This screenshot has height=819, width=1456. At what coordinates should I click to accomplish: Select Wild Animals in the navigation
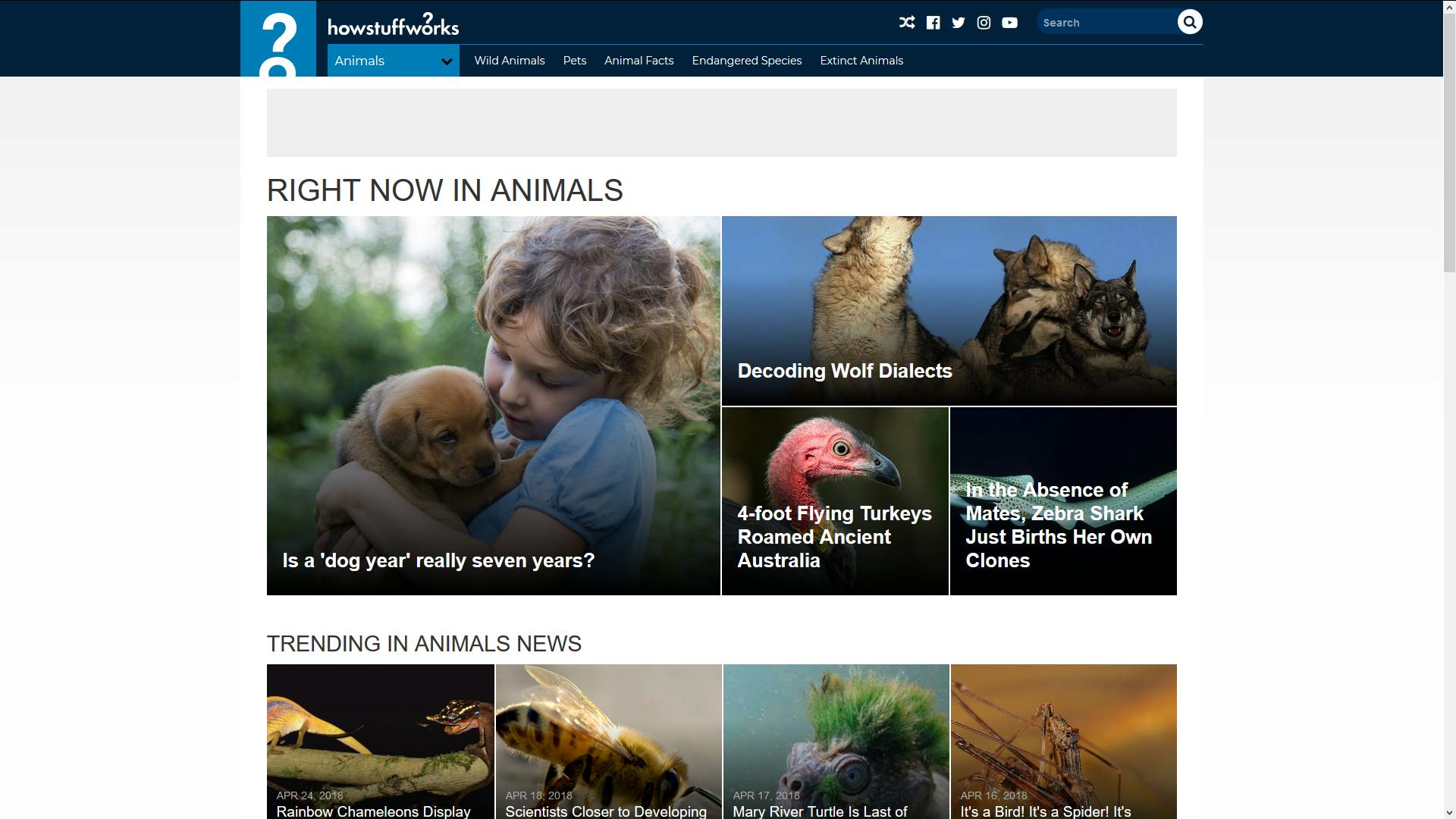pyautogui.click(x=509, y=60)
